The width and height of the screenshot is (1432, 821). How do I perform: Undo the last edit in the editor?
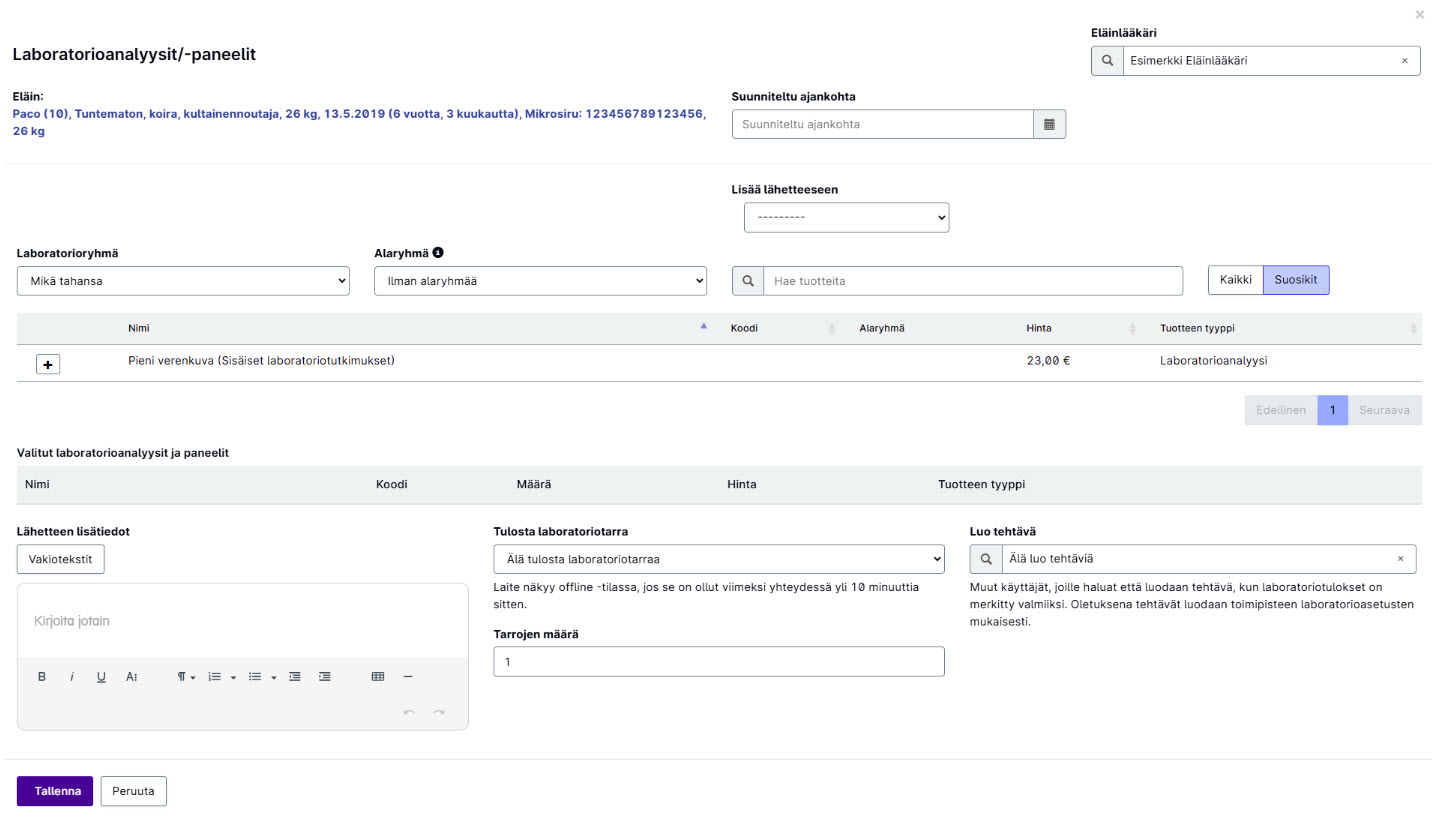pyautogui.click(x=408, y=711)
